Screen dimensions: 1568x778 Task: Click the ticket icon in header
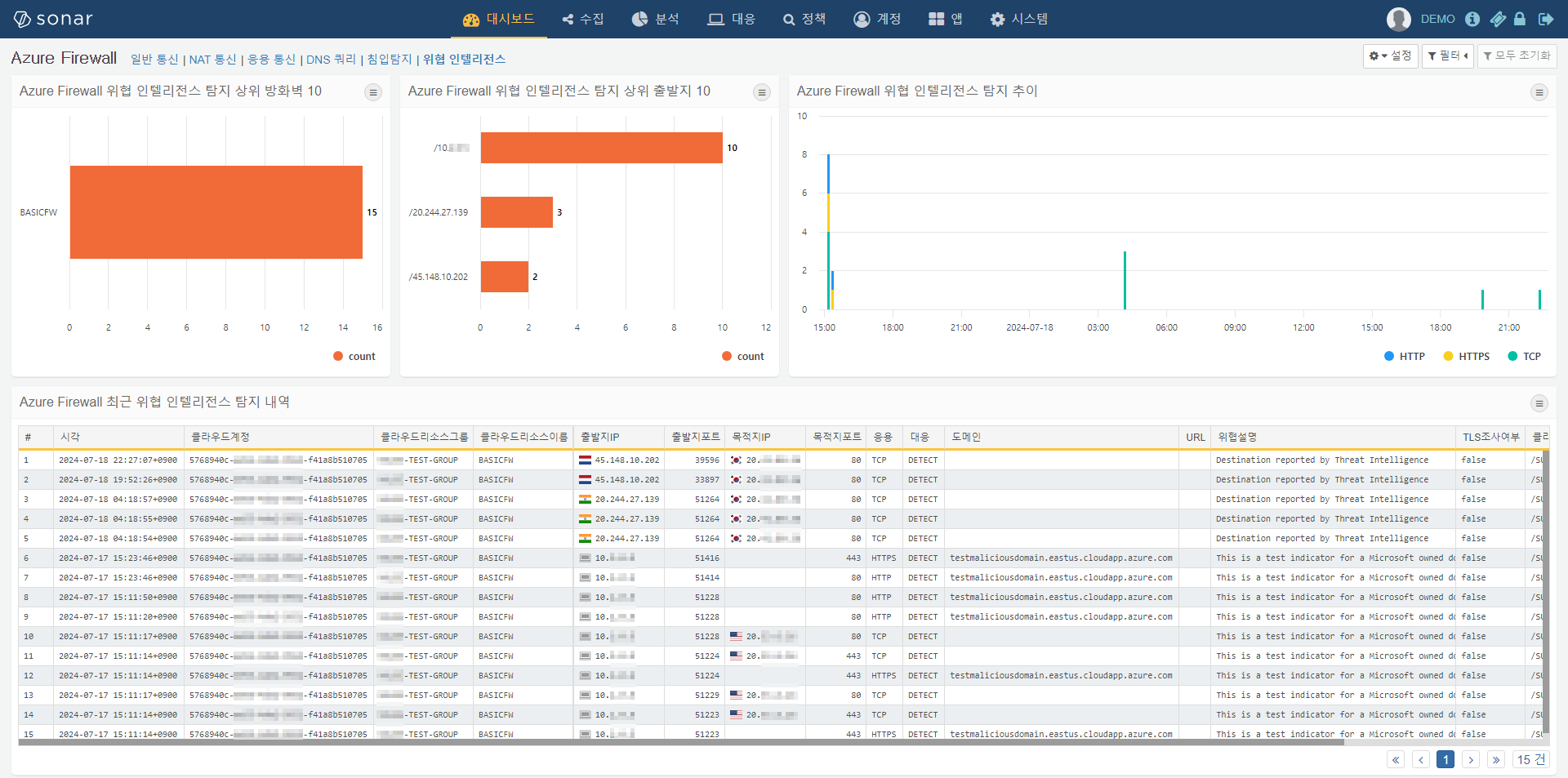click(x=1498, y=19)
